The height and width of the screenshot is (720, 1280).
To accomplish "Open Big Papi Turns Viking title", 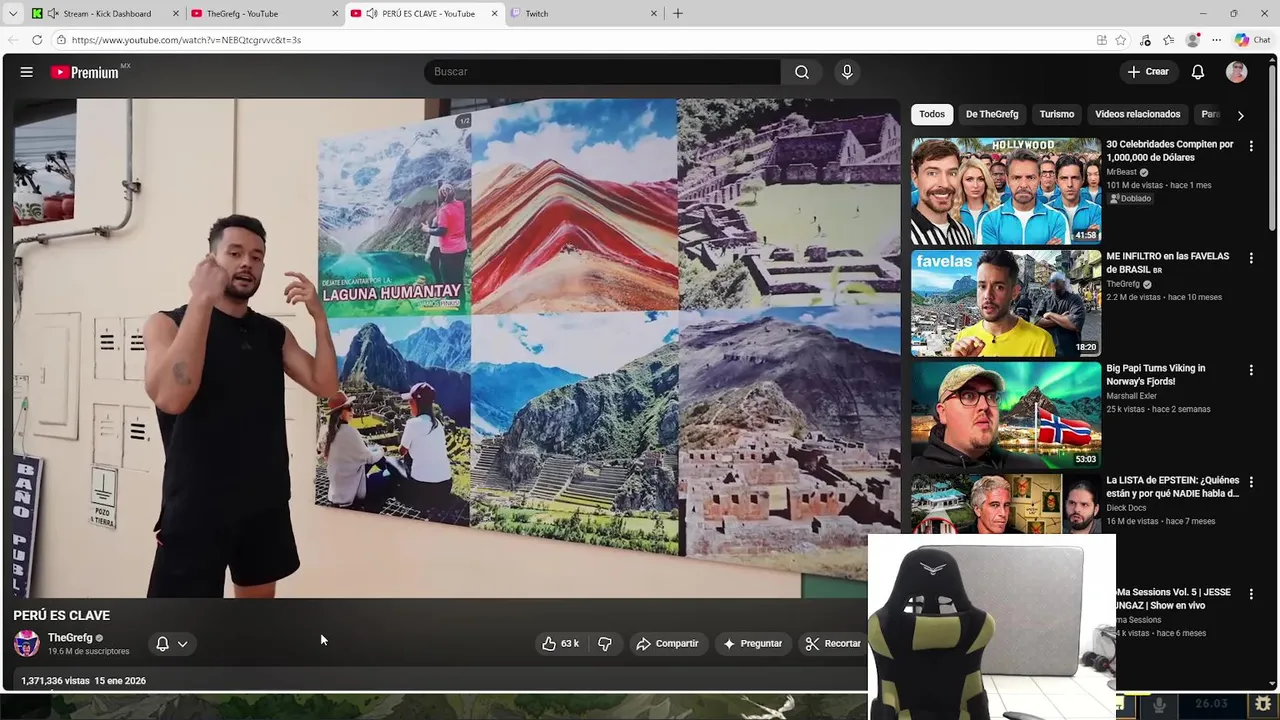I will click(1155, 375).
